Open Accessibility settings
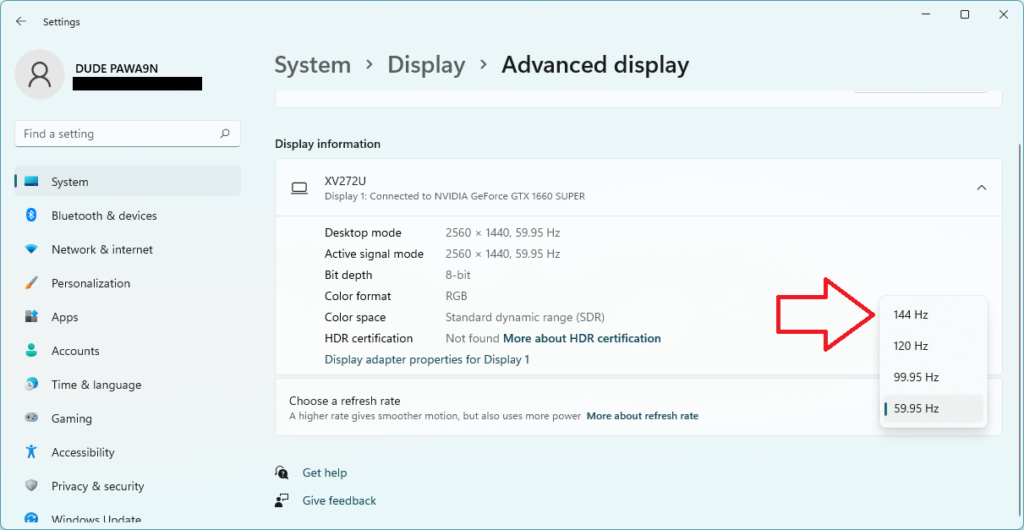The height and width of the screenshot is (530, 1024). (x=83, y=453)
